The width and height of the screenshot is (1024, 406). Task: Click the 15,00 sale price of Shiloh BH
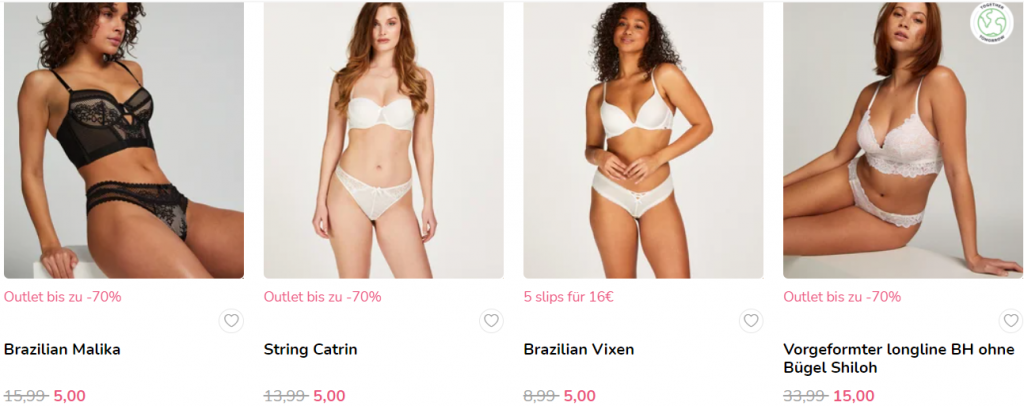(x=854, y=396)
